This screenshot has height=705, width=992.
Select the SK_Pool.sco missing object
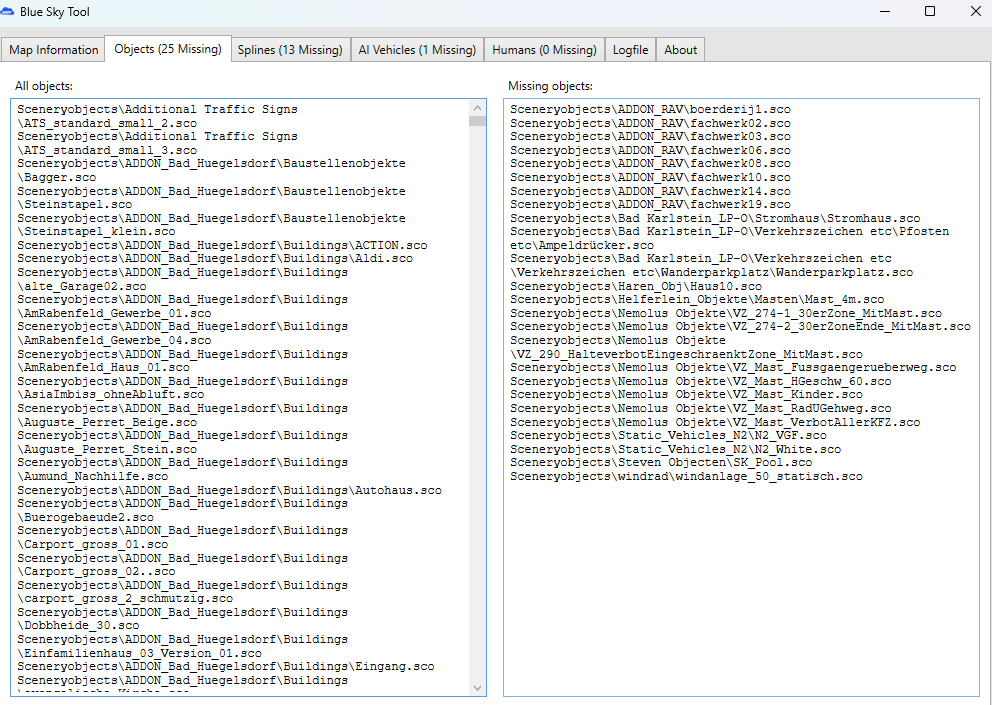[661, 463]
